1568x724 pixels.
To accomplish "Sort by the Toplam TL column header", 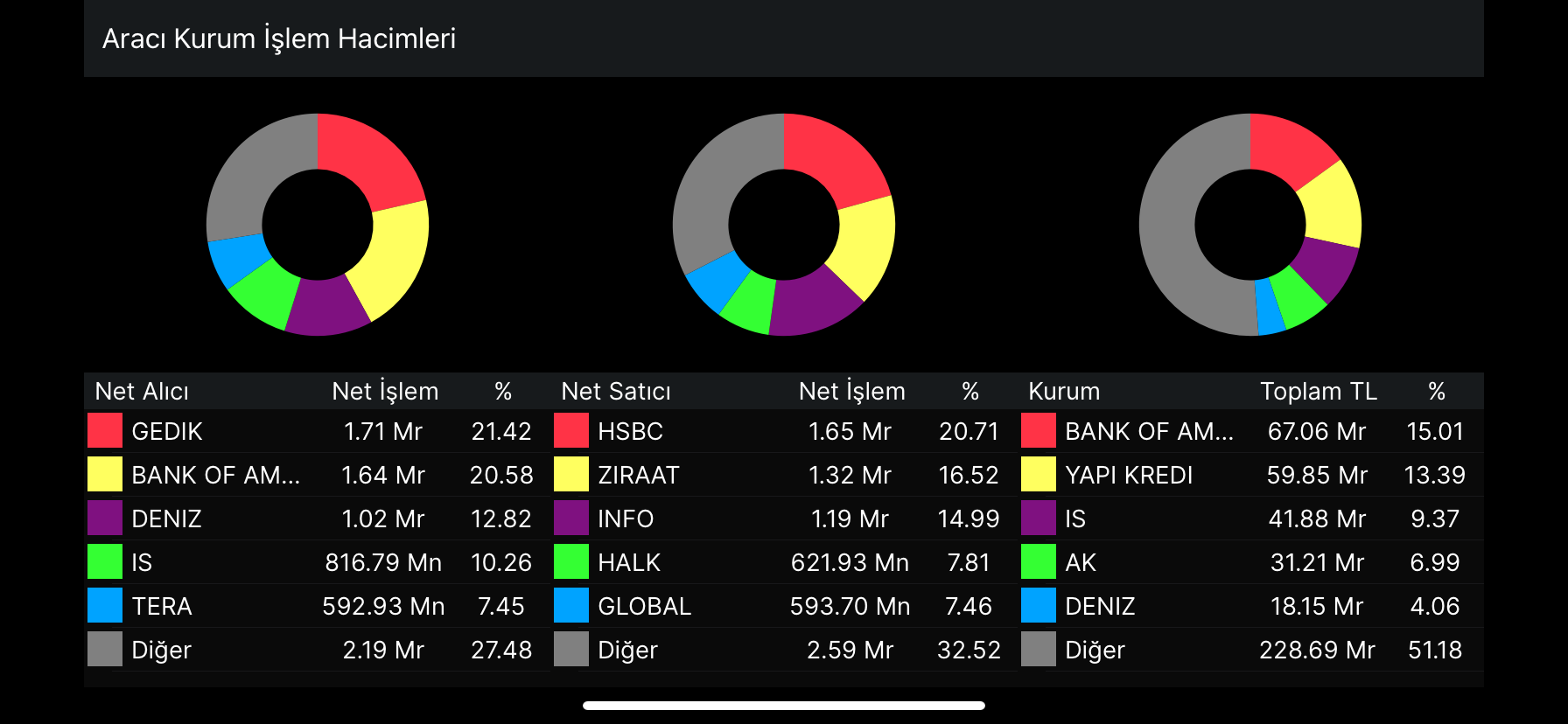I will (1318, 391).
